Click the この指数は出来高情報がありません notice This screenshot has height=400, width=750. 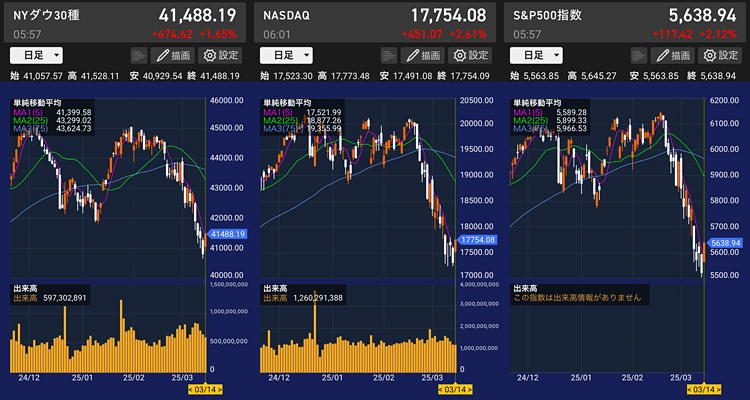[x=577, y=298]
